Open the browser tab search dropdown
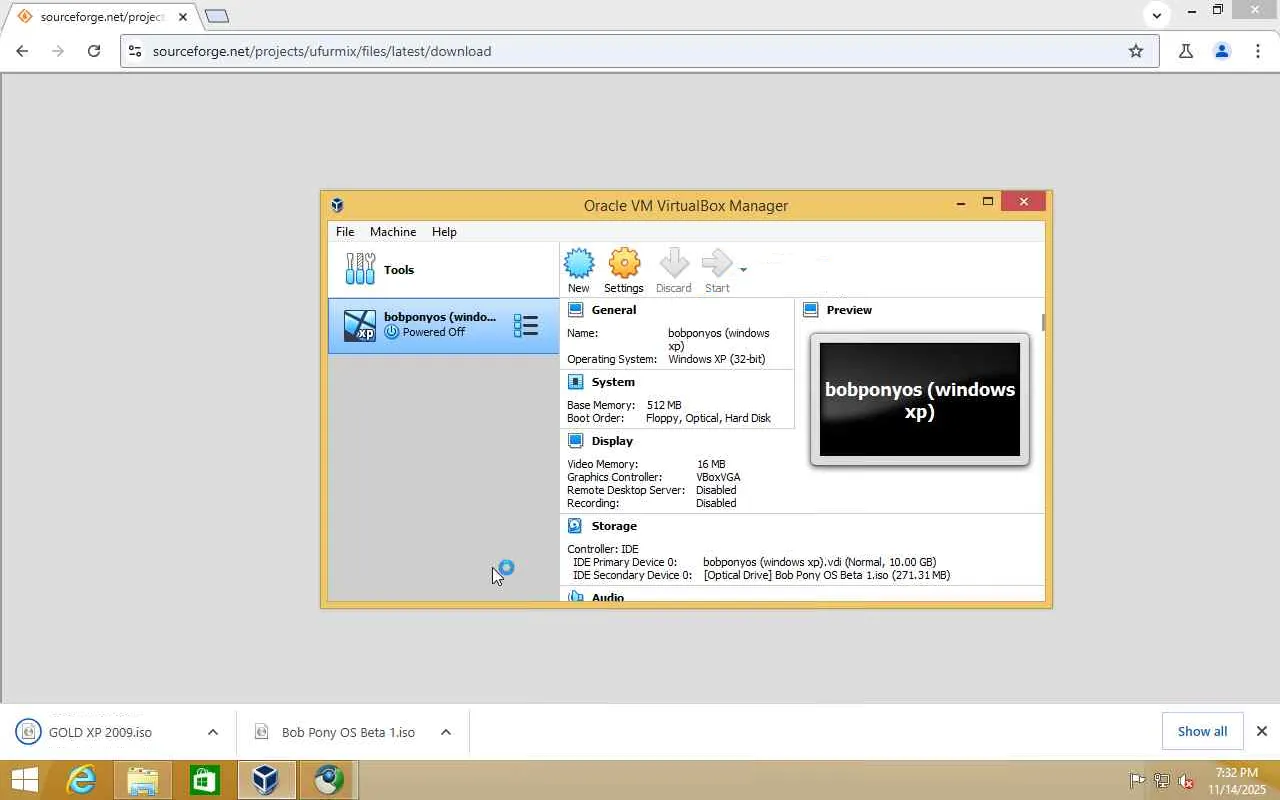The height and width of the screenshot is (800, 1280). [1157, 15]
